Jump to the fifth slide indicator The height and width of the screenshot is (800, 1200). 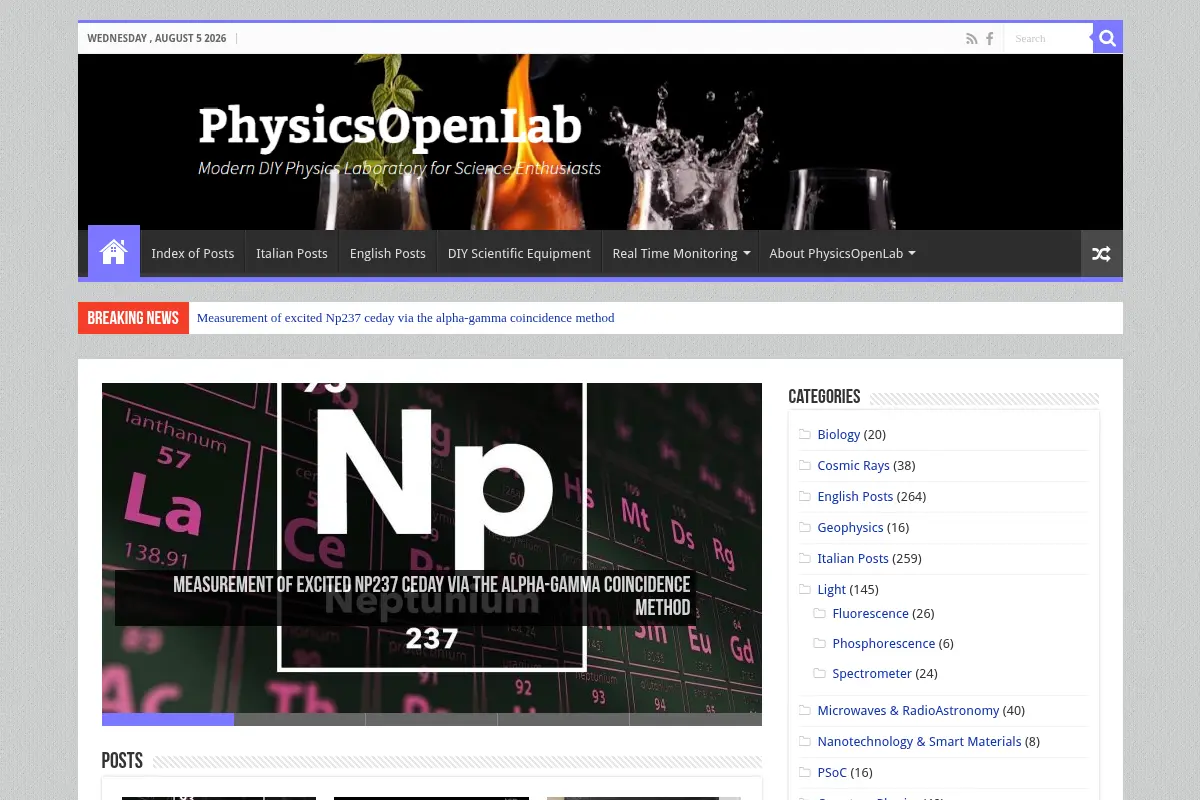(696, 719)
